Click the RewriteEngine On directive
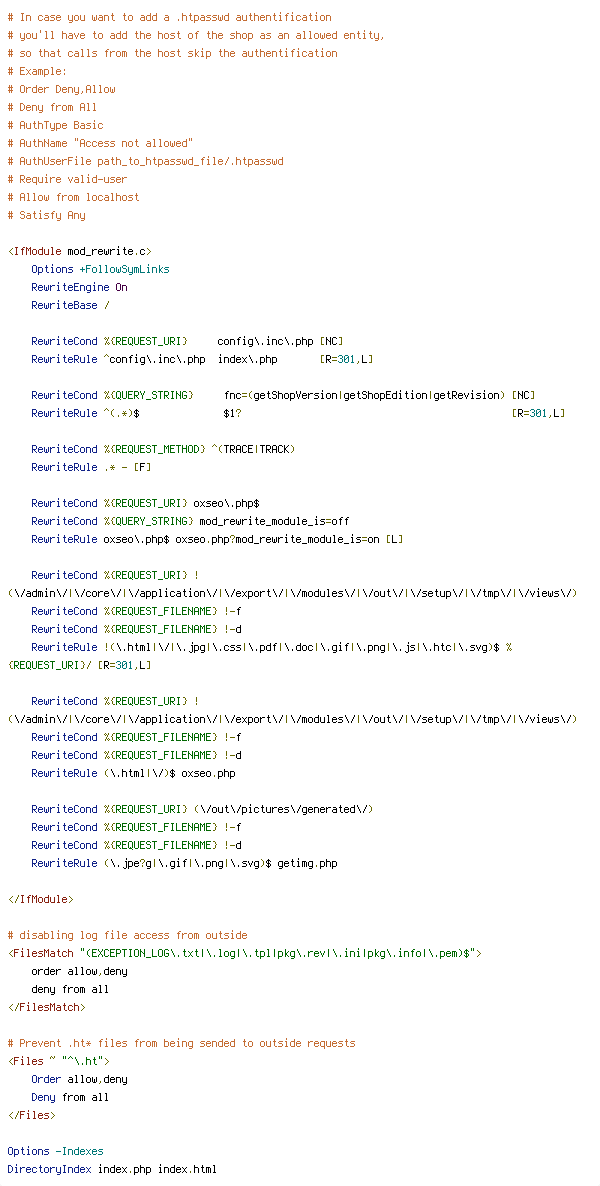 click(79, 287)
